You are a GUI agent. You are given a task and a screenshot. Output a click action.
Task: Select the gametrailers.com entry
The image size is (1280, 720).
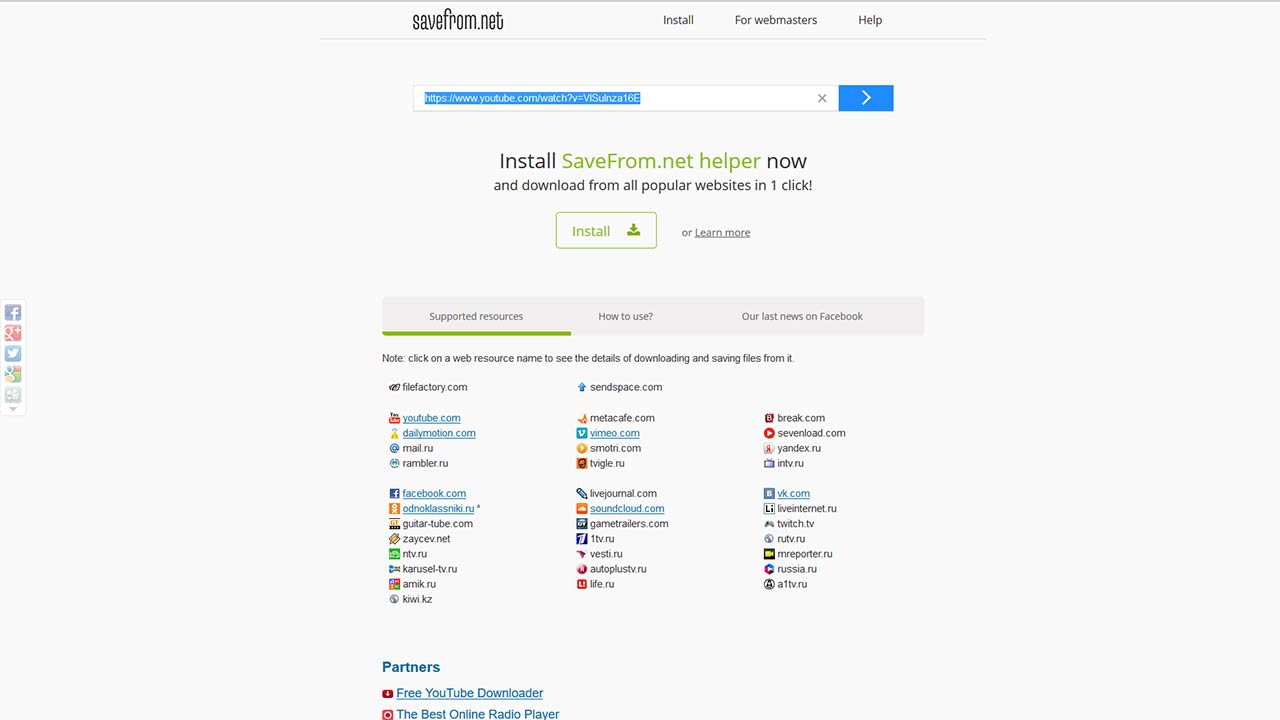point(629,523)
